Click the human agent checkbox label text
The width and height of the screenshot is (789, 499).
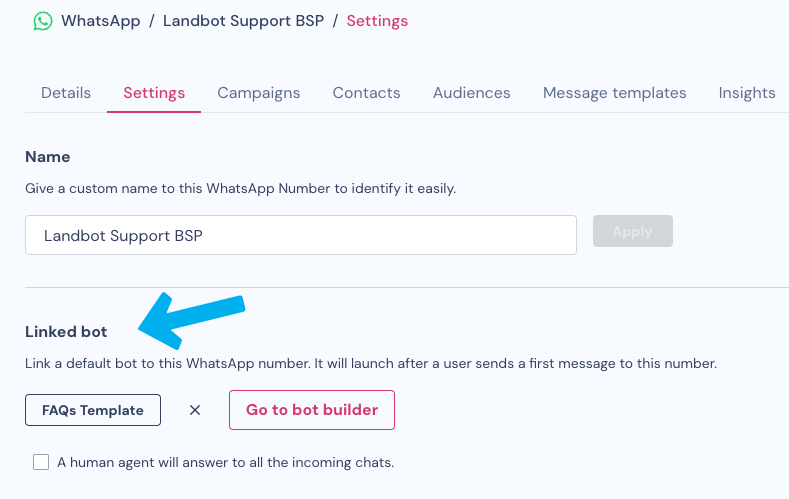pyautogui.click(x=225, y=462)
